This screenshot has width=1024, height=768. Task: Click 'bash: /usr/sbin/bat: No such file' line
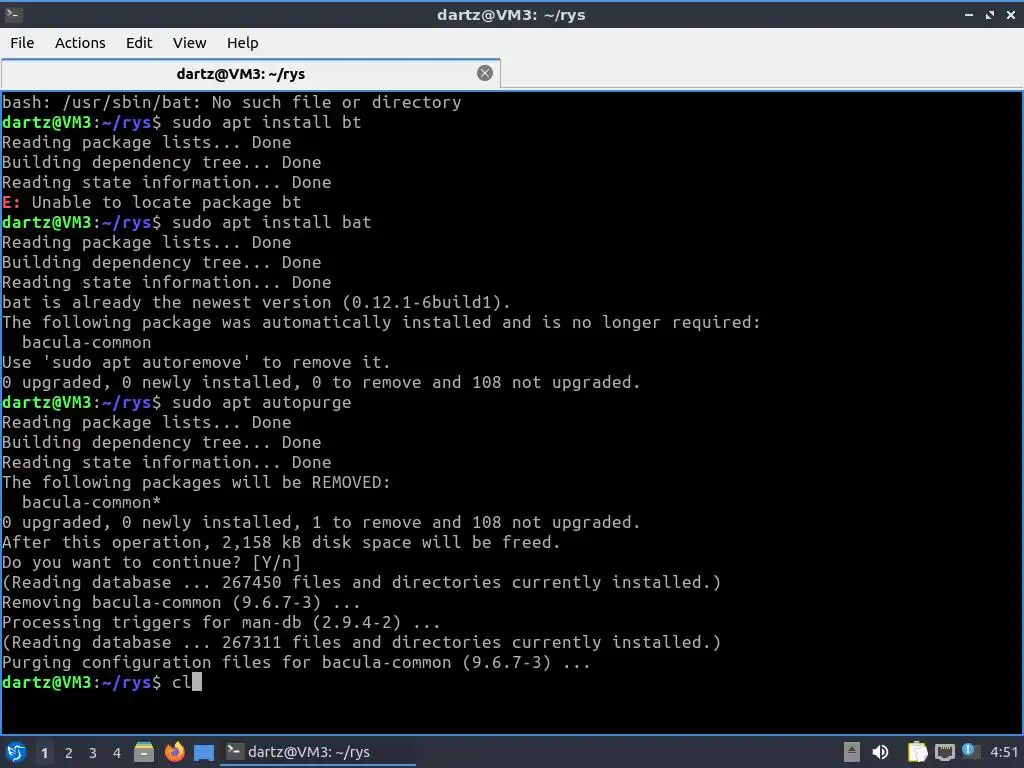click(232, 103)
